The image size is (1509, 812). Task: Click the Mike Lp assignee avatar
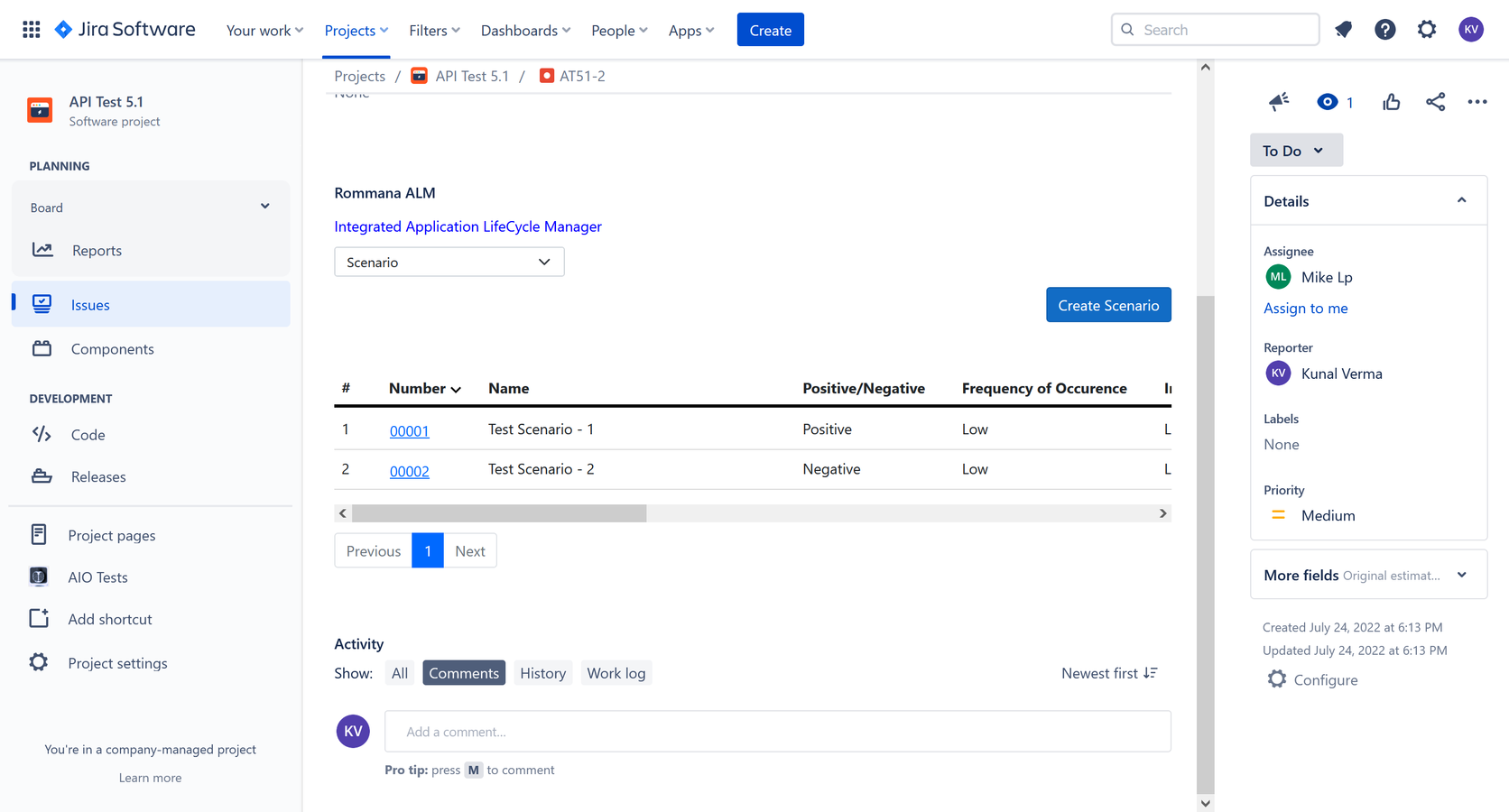1278,277
